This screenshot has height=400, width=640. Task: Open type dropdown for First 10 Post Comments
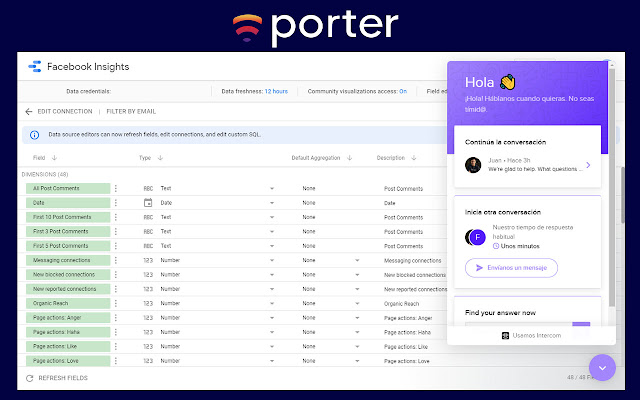click(x=272, y=217)
